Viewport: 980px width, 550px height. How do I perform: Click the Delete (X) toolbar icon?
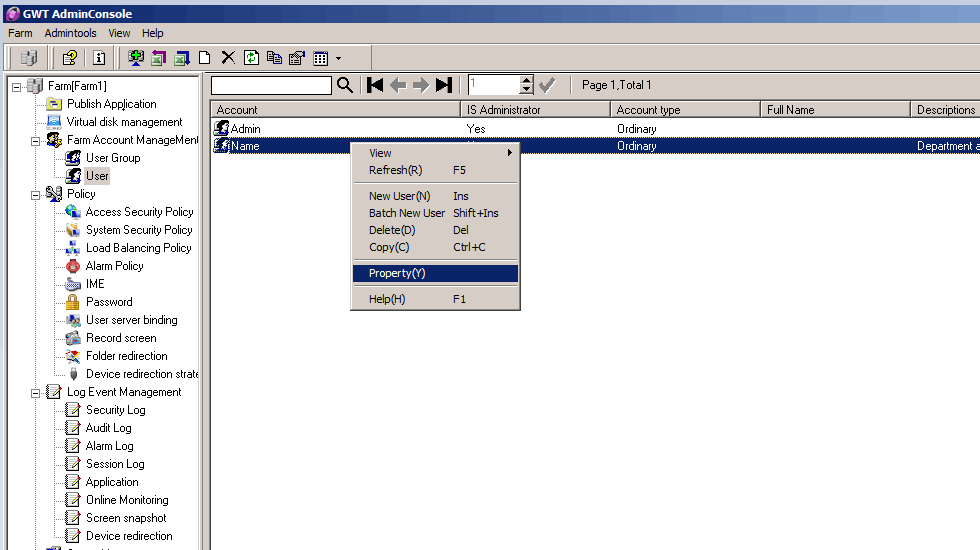click(228, 58)
